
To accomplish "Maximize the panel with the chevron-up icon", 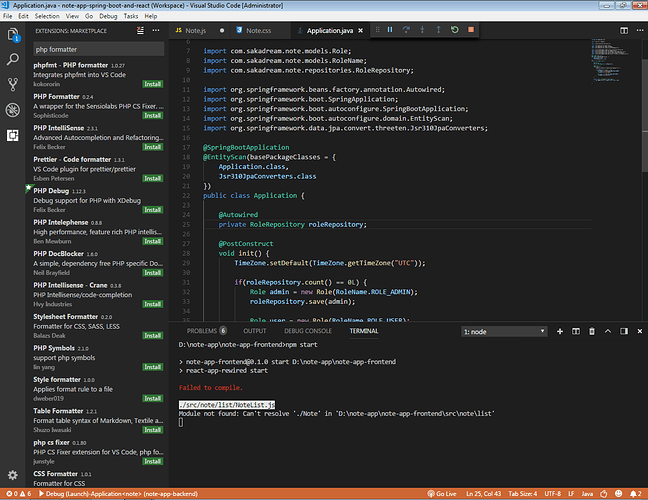I will [608, 331].
